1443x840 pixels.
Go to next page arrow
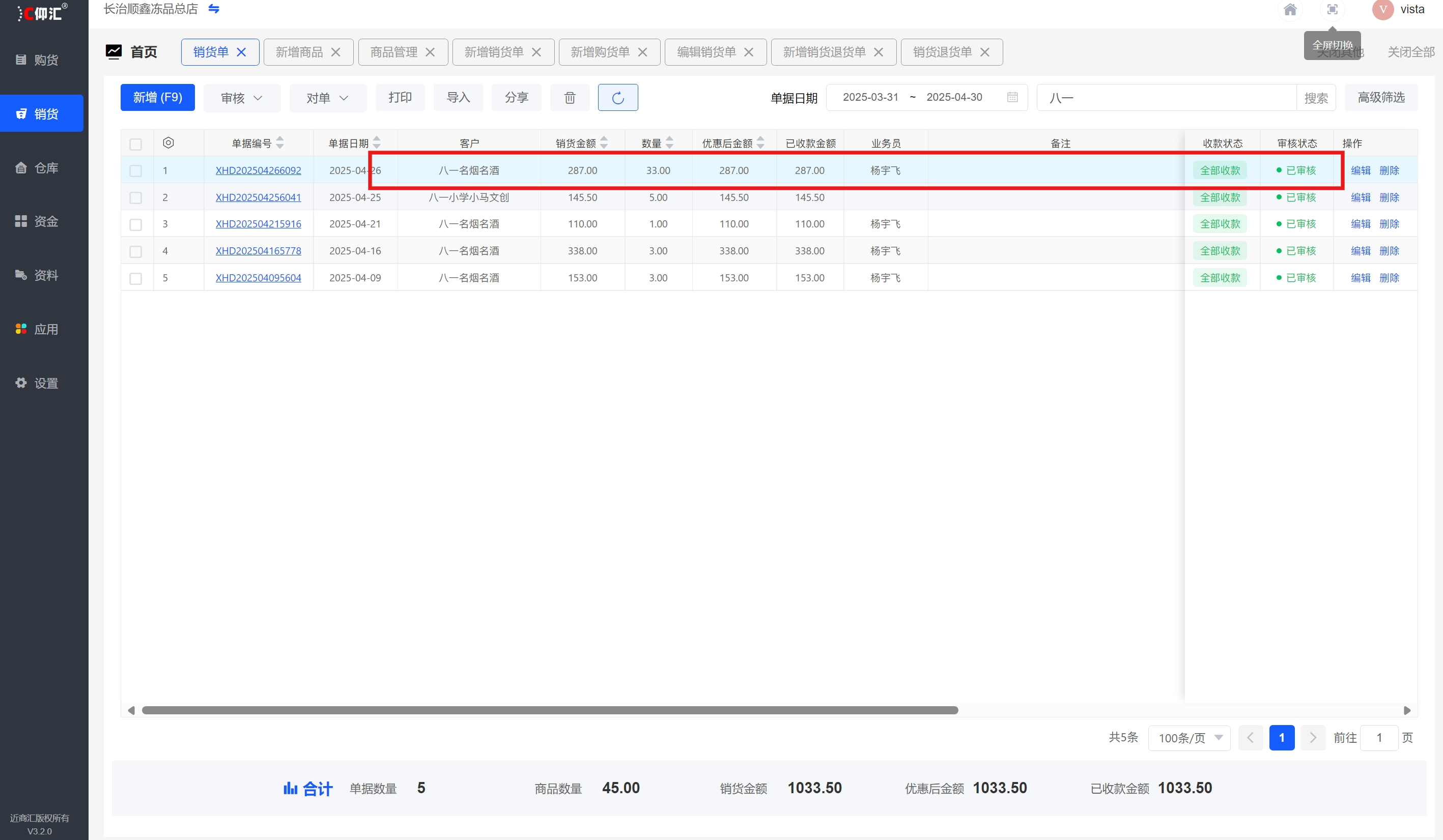click(1312, 738)
